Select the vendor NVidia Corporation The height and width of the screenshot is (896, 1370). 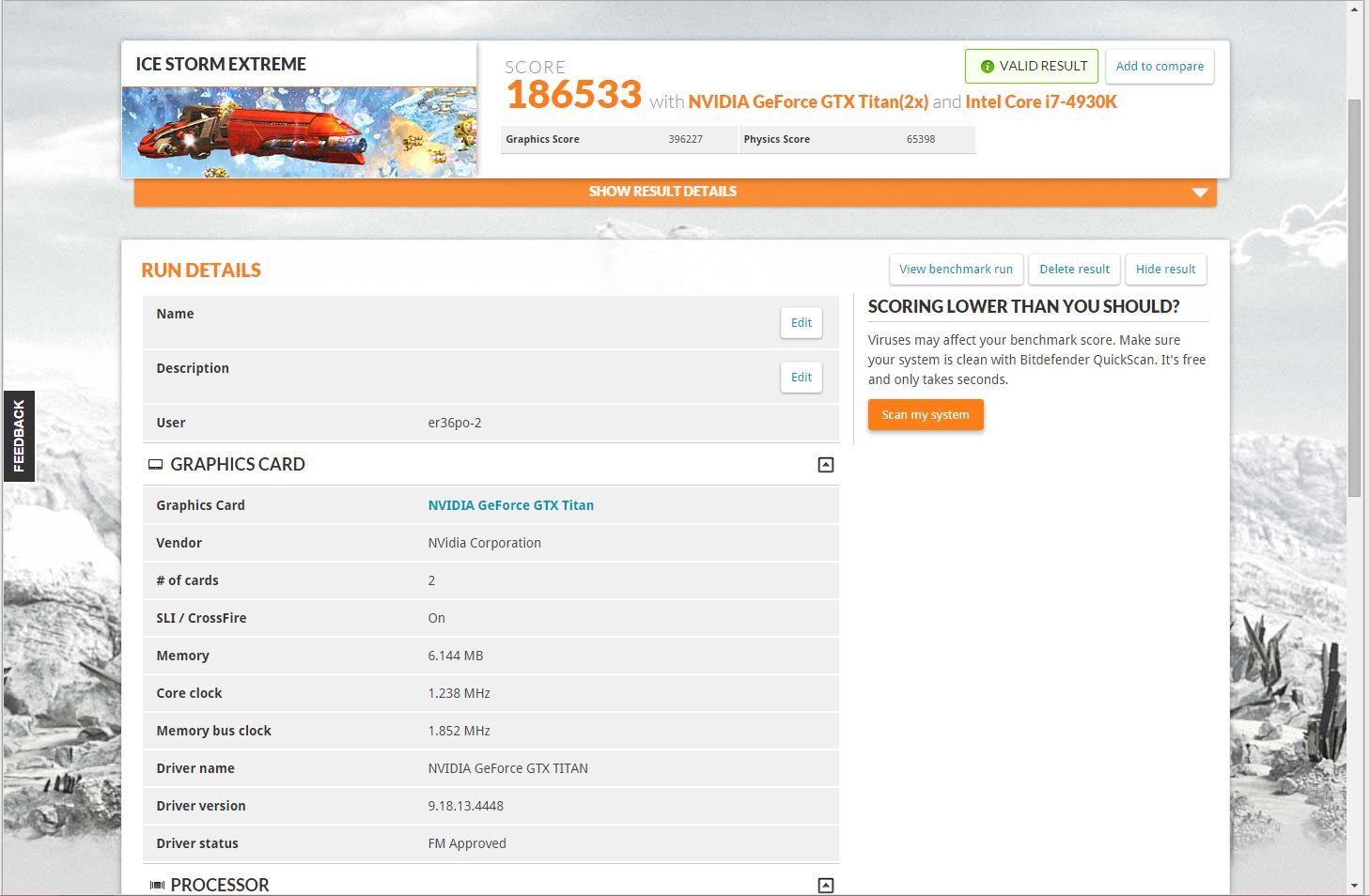point(485,543)
